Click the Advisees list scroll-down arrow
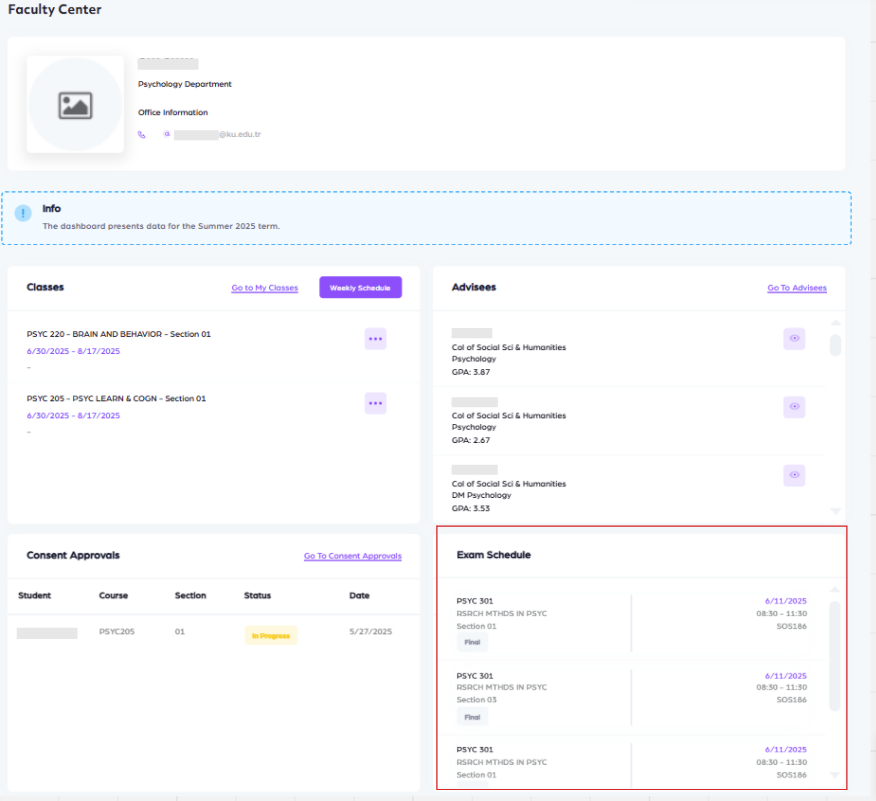The image size is (876, 801). click(x=836, y=511)
